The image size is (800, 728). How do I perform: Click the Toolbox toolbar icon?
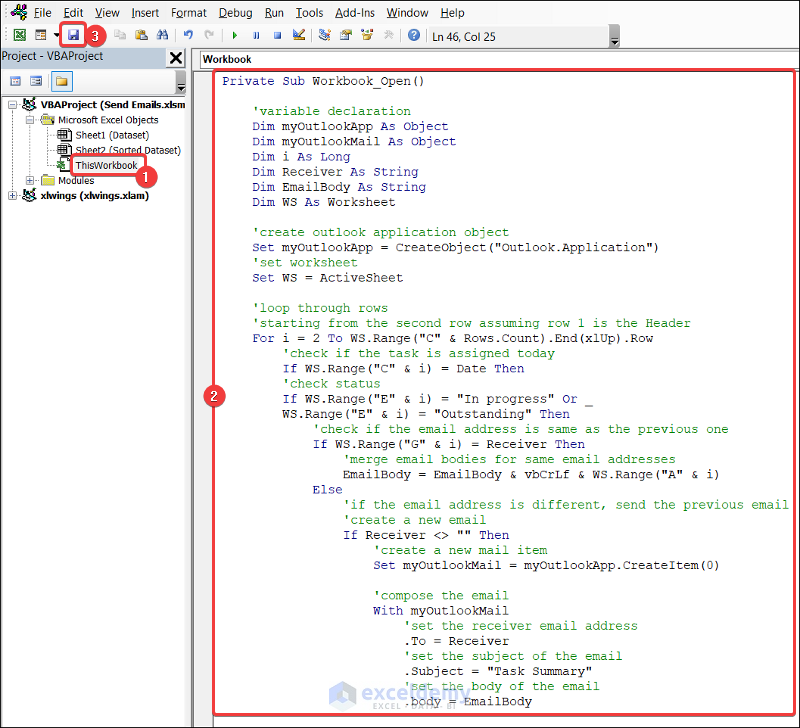[x=388, y=35]
